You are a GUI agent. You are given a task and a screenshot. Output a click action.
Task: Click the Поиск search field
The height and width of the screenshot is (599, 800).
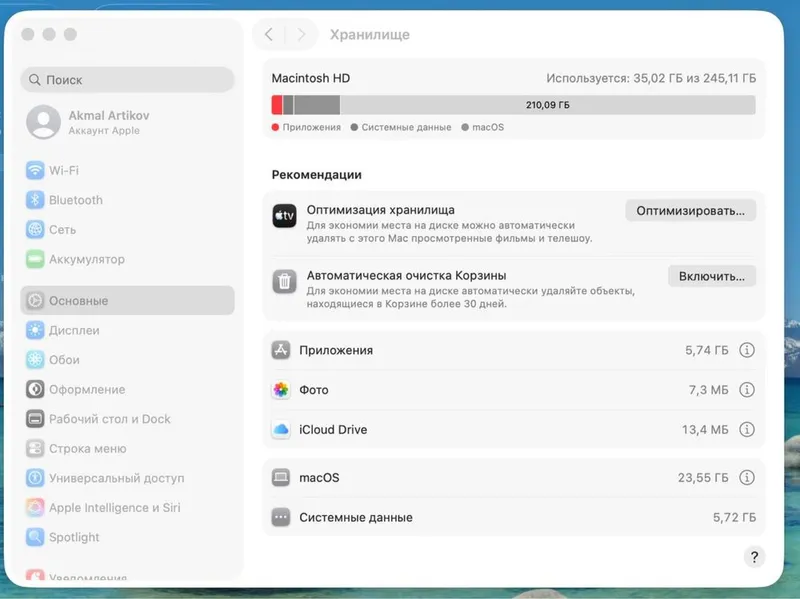coord(128,80)
